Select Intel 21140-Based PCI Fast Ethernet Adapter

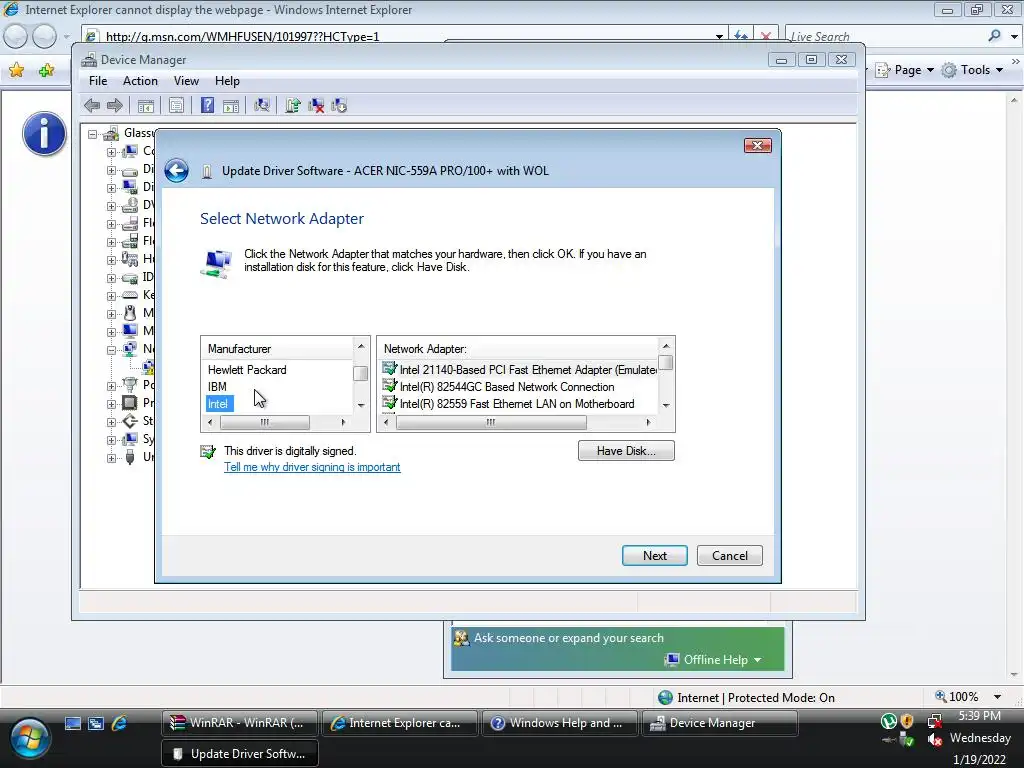click(x=520, y=370)
